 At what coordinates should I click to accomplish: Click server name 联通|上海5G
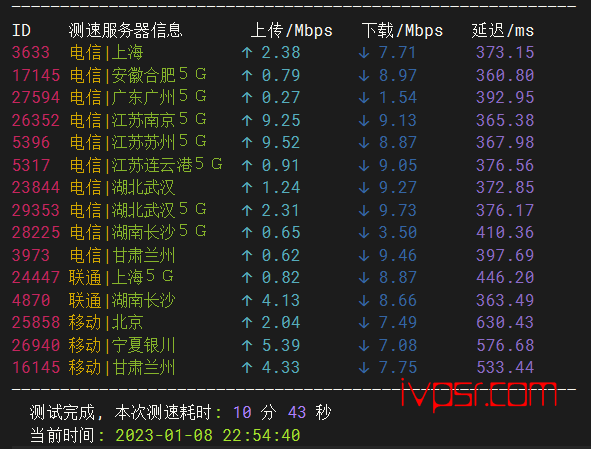coord(121,277)
